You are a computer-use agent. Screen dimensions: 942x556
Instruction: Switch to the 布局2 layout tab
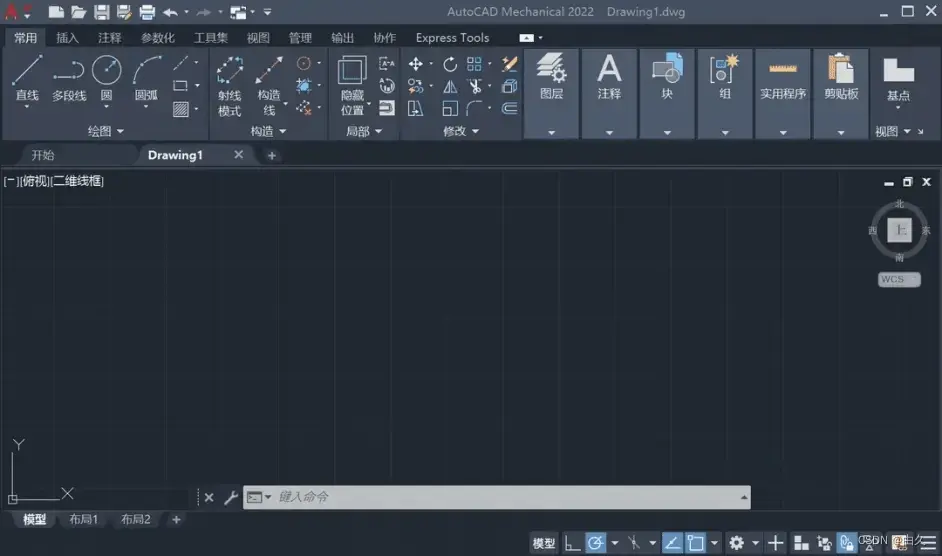tap(135, 519)
